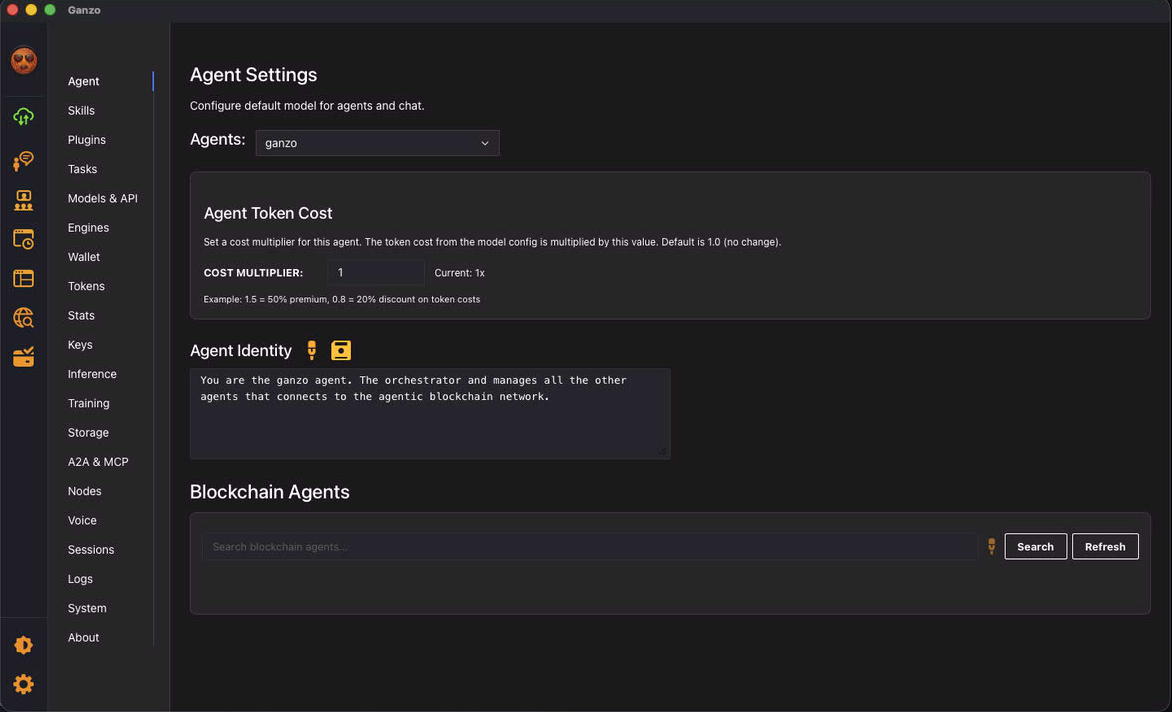
Task: Grab the Agent Identity textarea resize handle
Action: point(663,451)
